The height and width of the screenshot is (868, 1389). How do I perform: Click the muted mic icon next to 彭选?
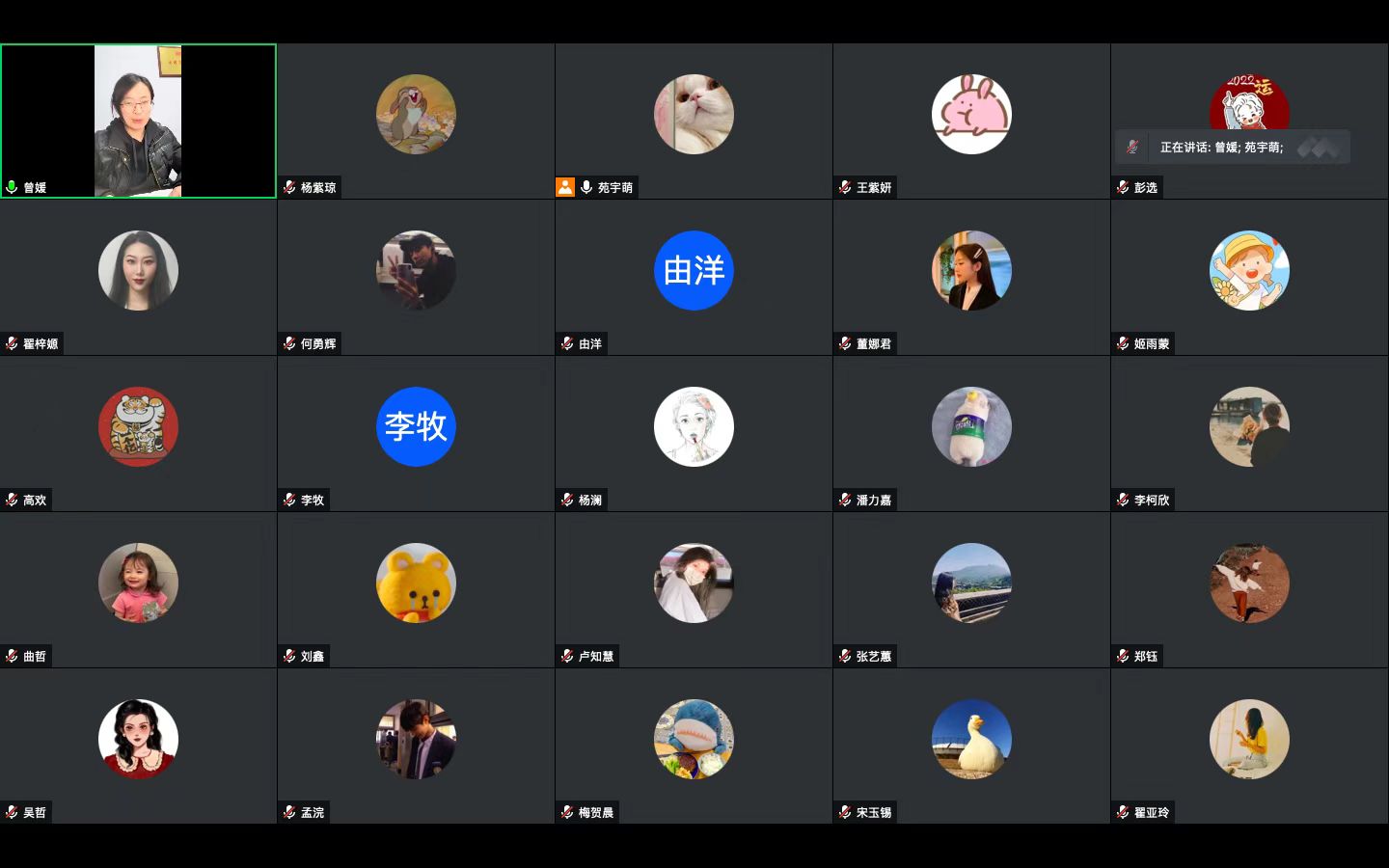(x=1123, y=187)
